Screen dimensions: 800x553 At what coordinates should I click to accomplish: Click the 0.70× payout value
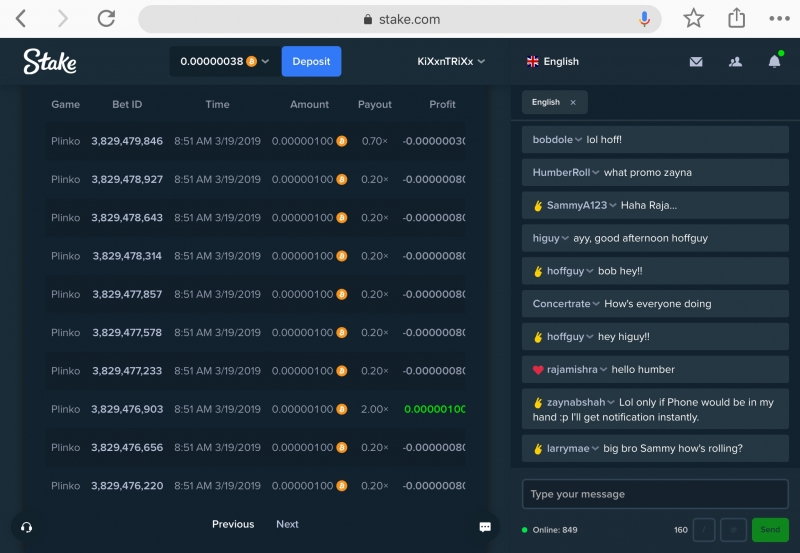[374, 141]
